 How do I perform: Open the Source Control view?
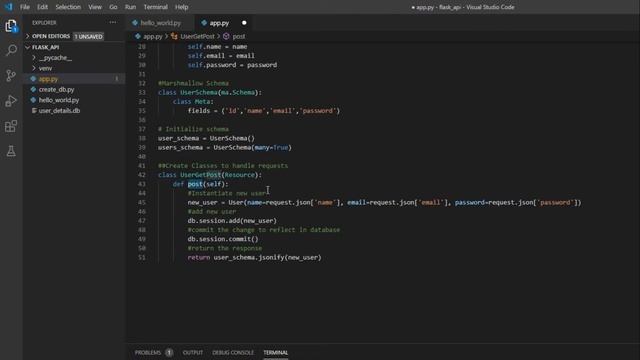coord(11,76)
